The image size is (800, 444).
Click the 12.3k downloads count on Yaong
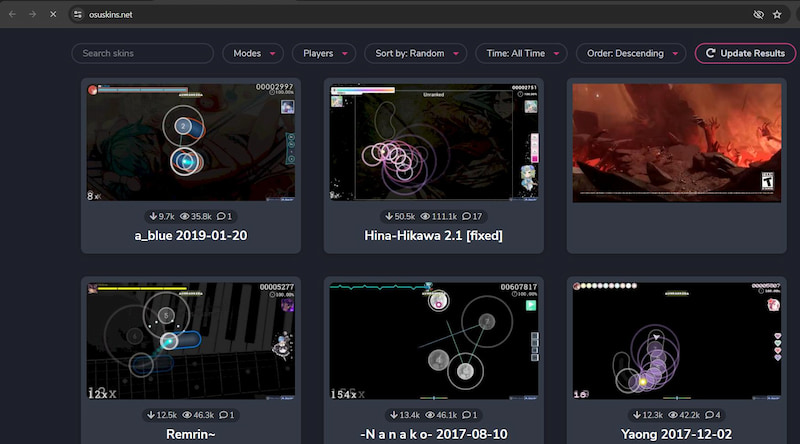[648, 415]
